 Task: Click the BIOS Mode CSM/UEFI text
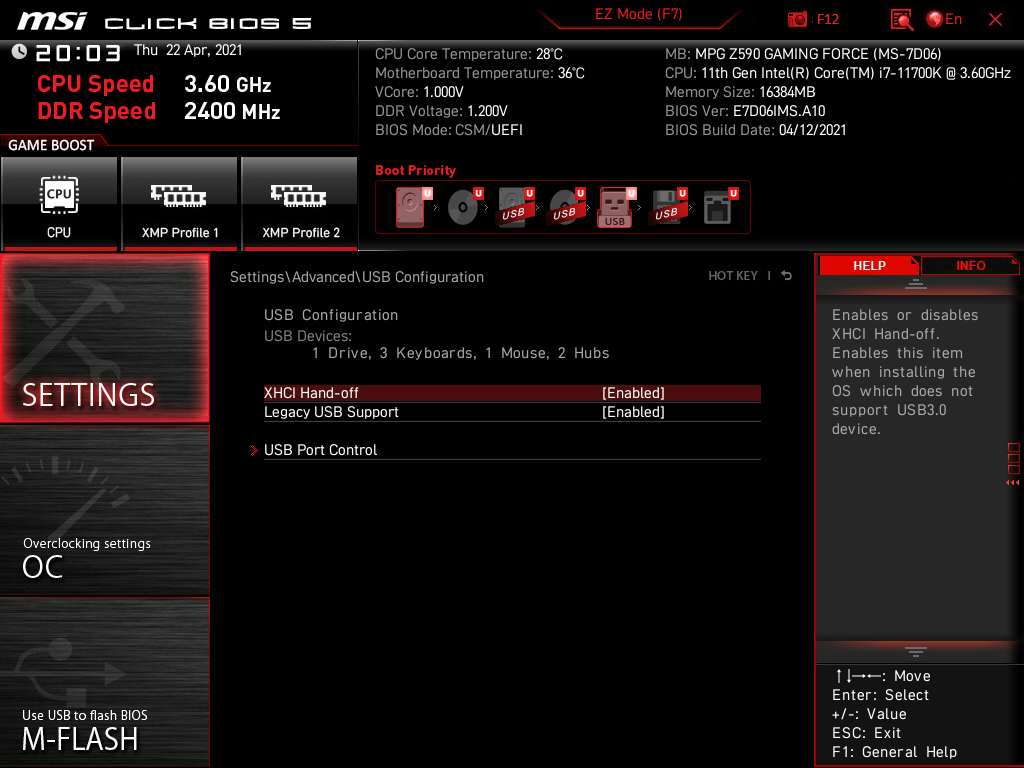click(x=449, y=130)
